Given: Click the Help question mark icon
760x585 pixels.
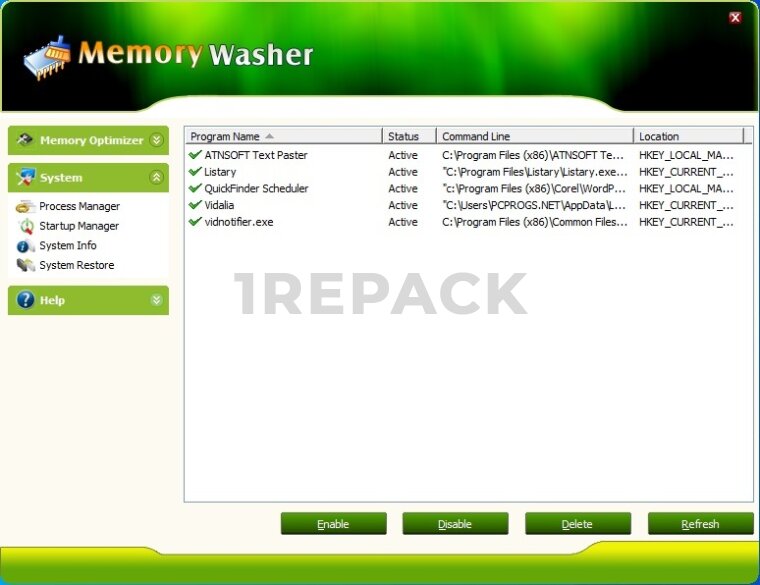Looking at the screenshot, I should click(x=25, y=300).
